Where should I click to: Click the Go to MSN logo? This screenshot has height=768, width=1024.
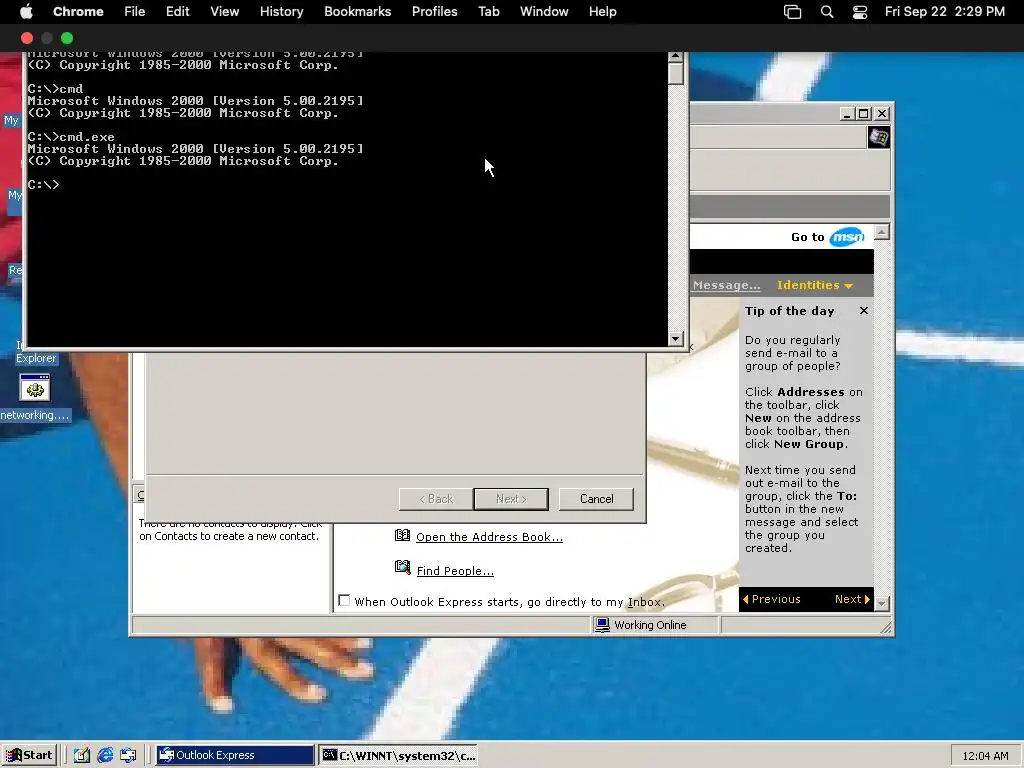click(x=846, y=237)
